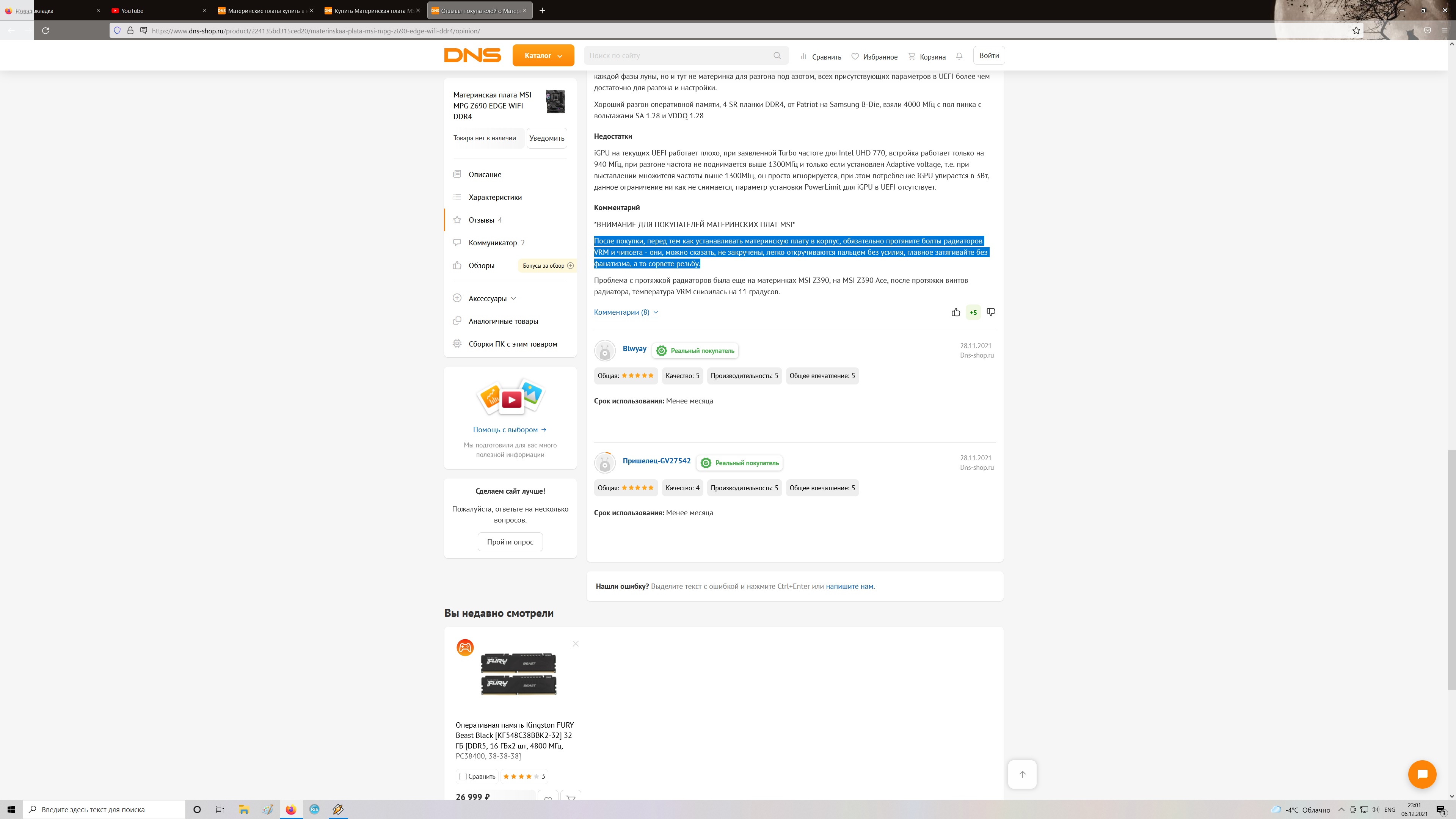Screen dimensions: 1456x819
Task: Click the search magnifier icon
Action: pos(777,55)
